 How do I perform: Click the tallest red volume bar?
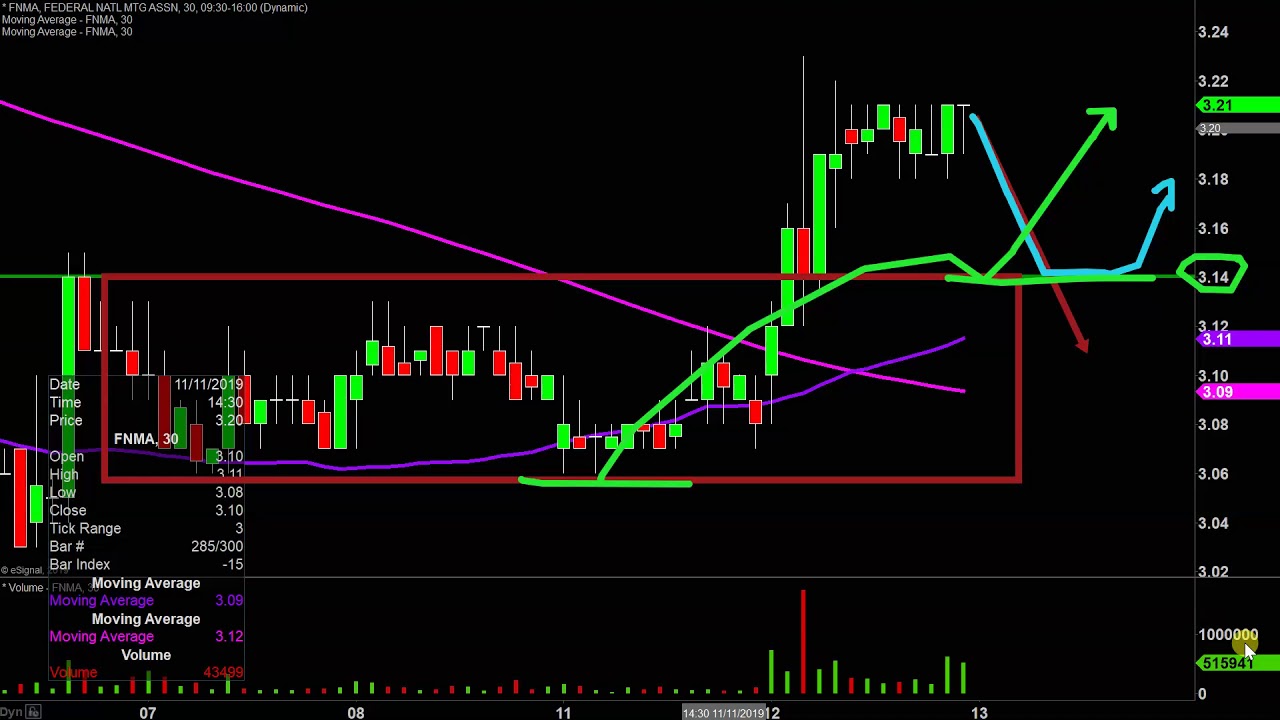[x=802, y=642]
